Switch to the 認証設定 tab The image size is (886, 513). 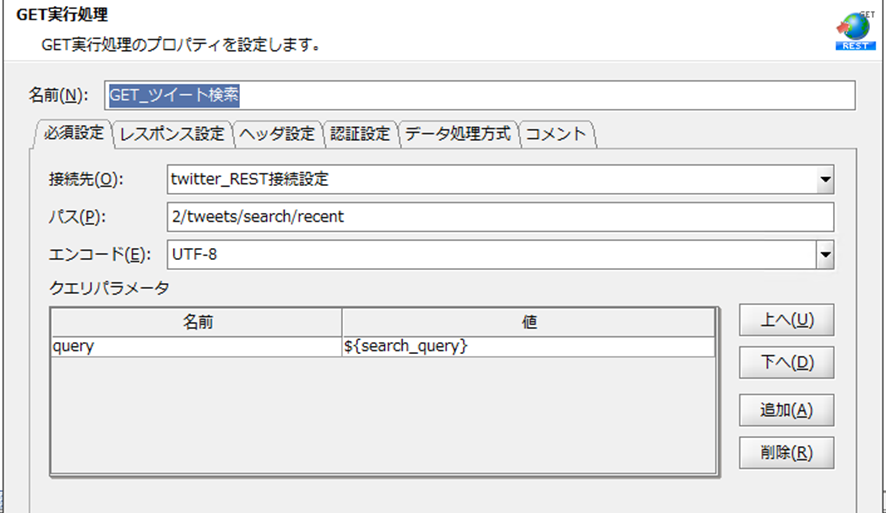pos(361,134)
